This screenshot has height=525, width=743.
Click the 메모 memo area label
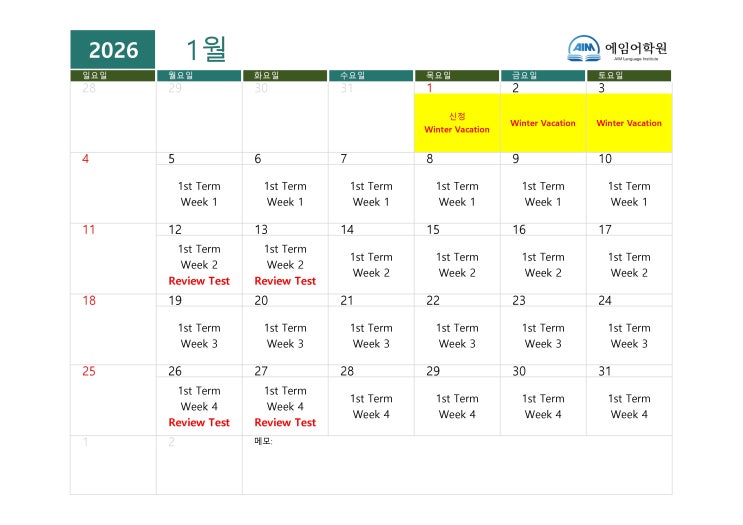[x=263, y=441]
